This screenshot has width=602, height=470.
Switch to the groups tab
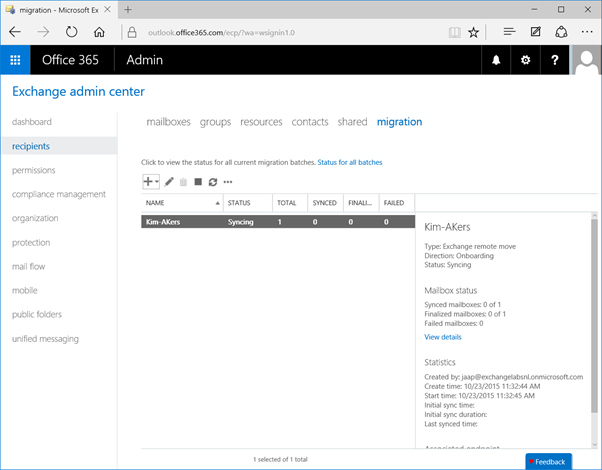pyautogui.click(x=215, y=122)
